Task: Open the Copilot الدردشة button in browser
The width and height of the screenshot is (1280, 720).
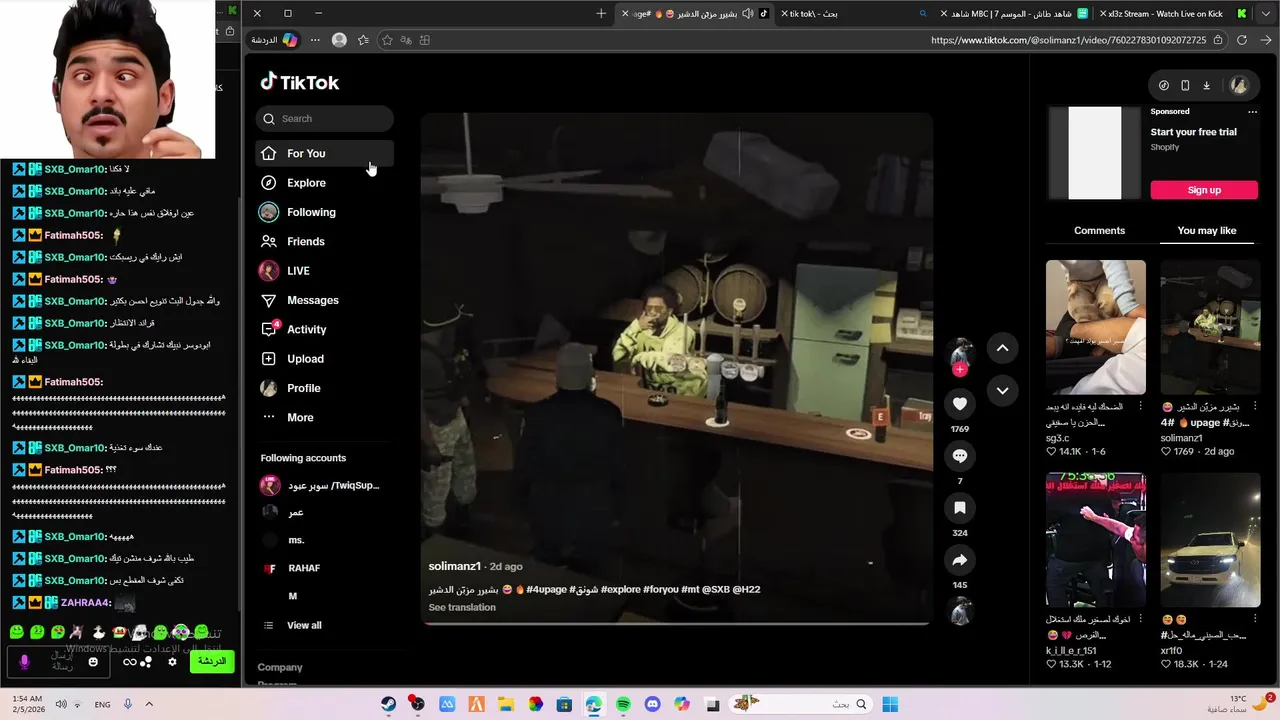Action: 274,40
